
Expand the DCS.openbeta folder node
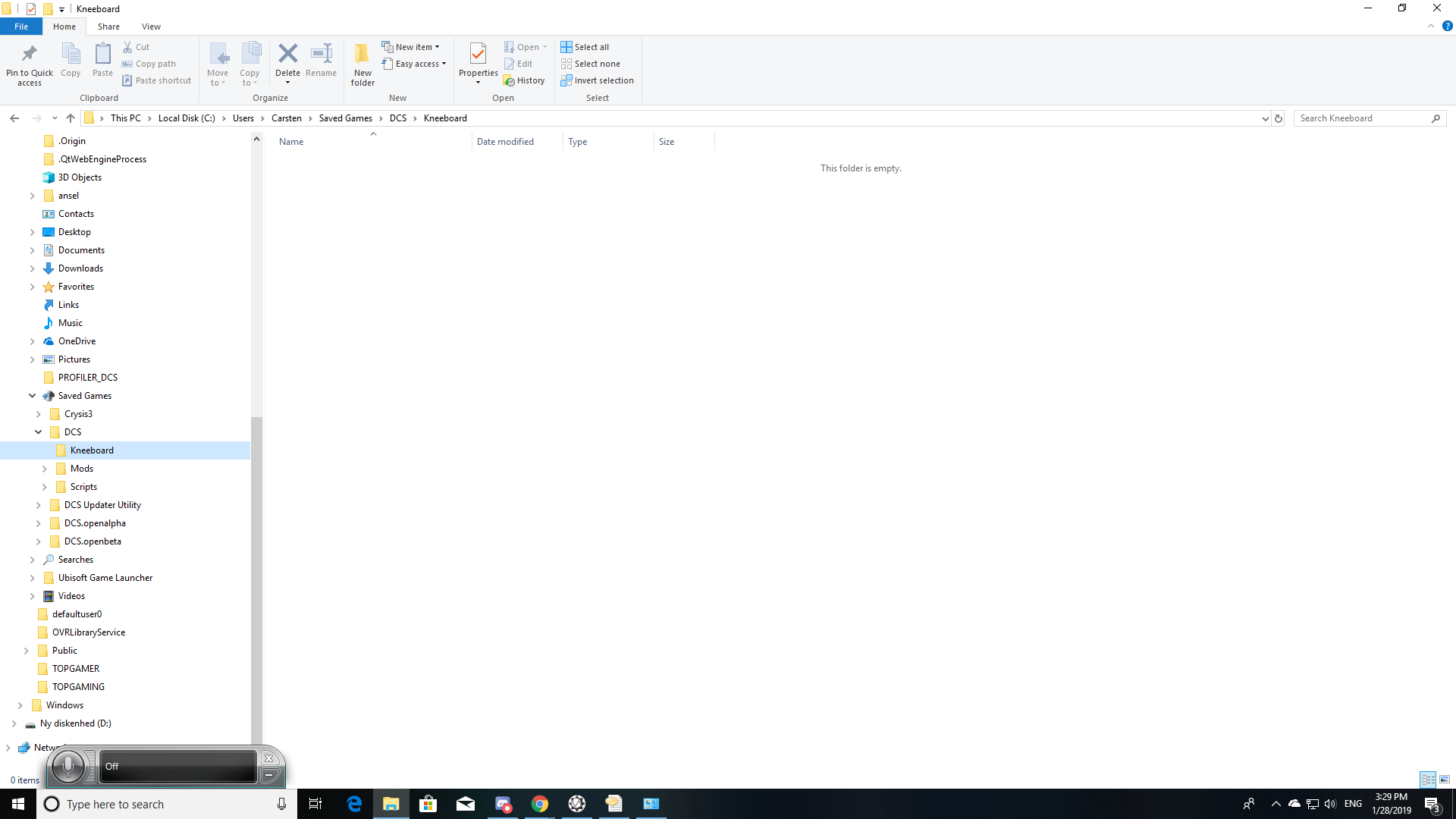pos(38,541)
